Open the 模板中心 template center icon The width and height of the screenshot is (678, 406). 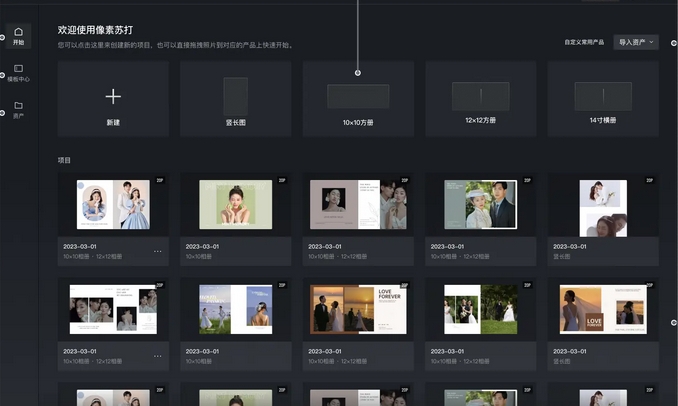[18, 72]
